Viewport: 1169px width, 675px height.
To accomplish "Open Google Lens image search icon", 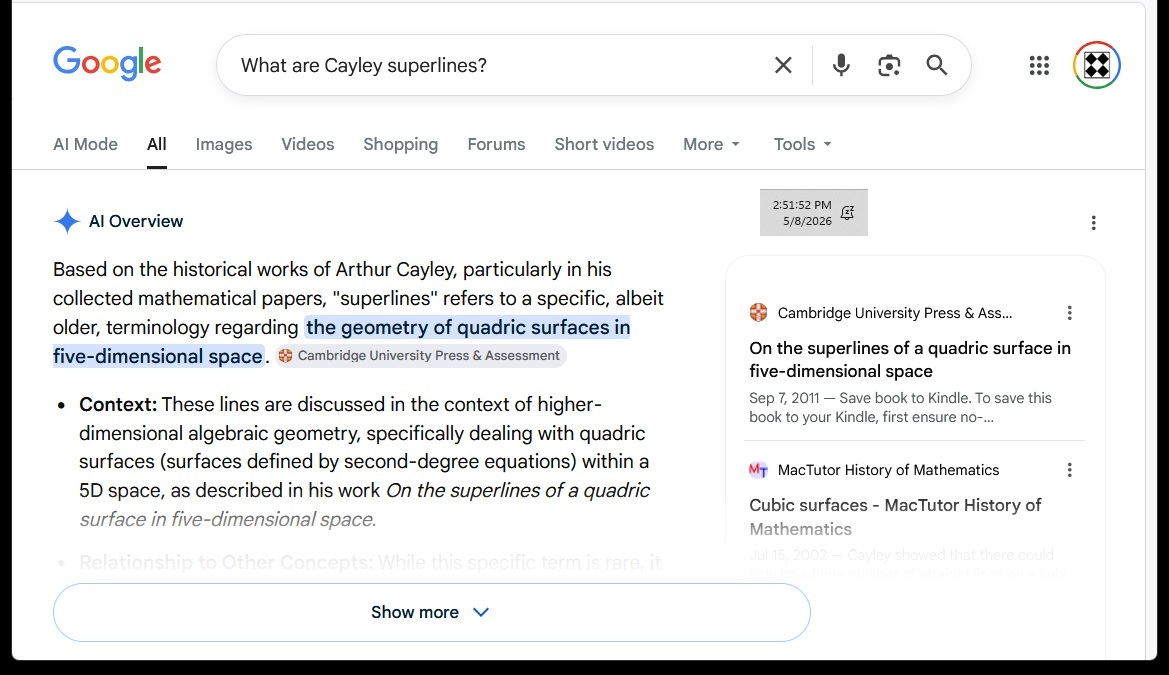I will click(889, 66).
